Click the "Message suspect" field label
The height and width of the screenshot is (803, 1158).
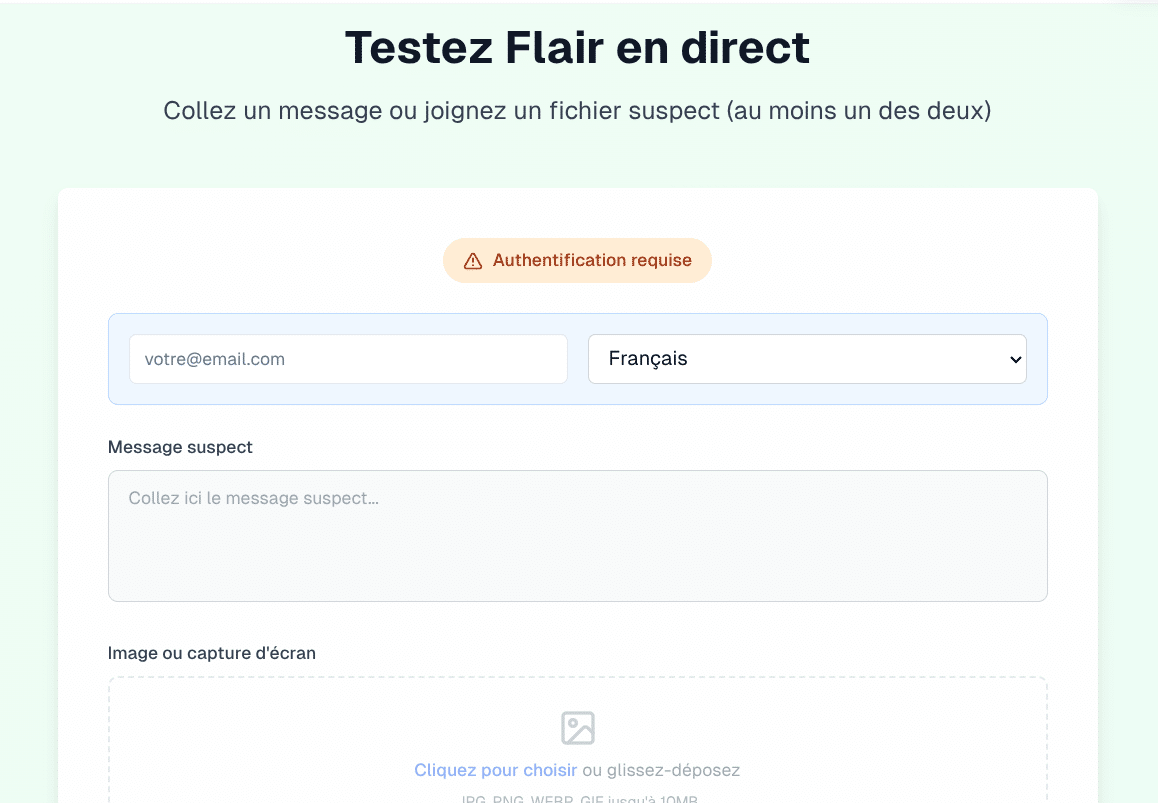(x=180, y=447)
